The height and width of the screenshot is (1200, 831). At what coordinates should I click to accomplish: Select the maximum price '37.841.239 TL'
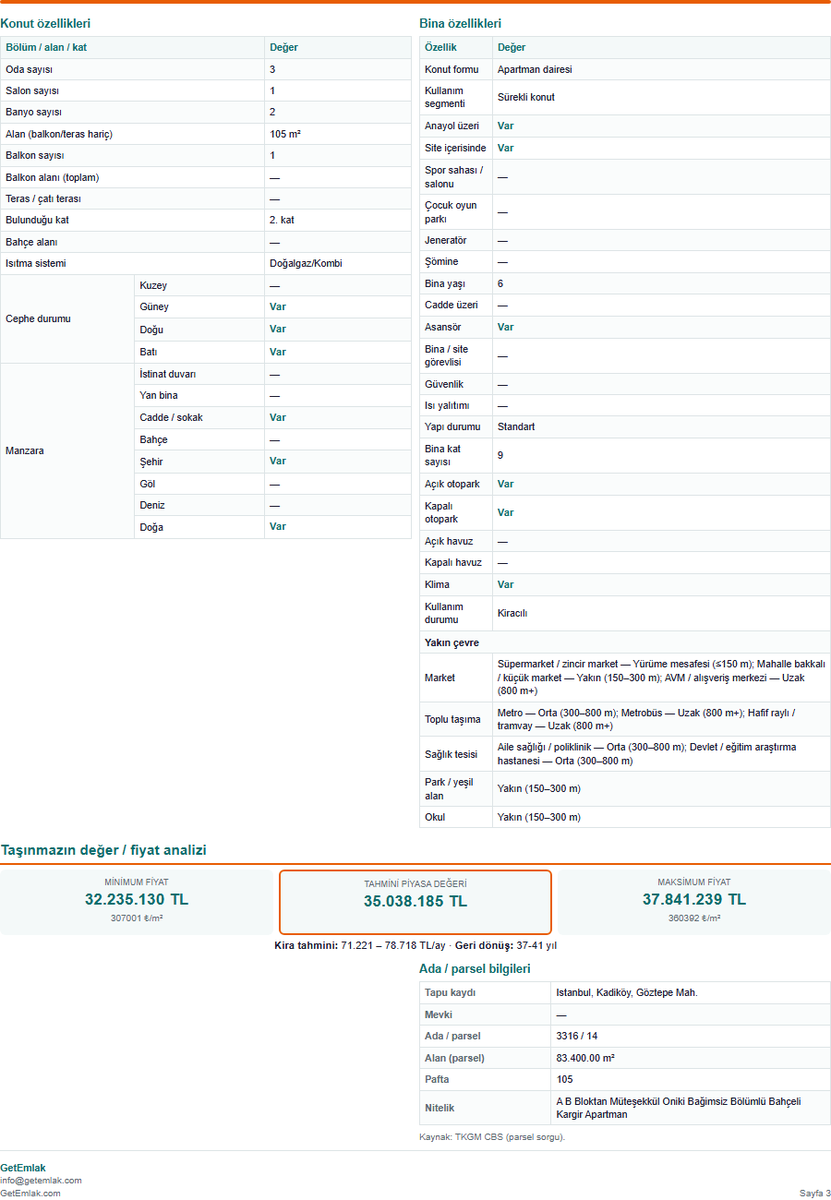coord(694,900)
